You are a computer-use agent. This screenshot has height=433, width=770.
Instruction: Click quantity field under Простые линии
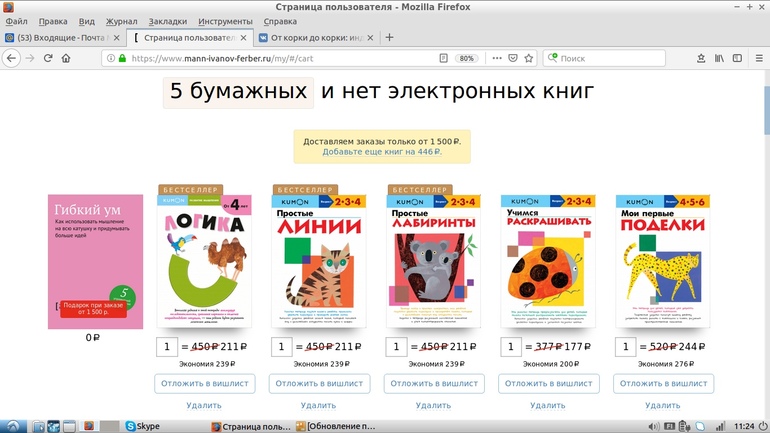click(281, 347)
